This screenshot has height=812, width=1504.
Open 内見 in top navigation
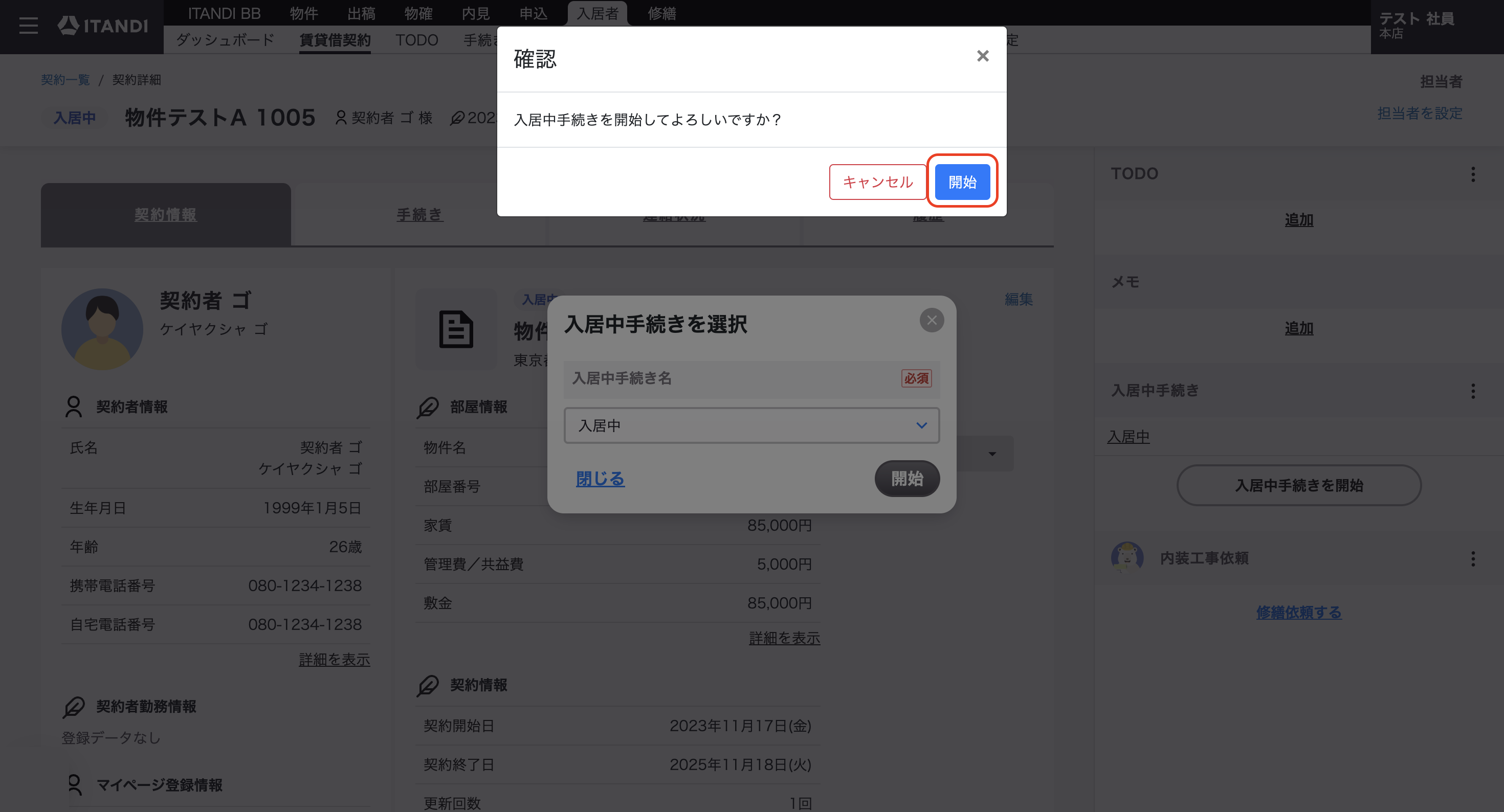475,13
